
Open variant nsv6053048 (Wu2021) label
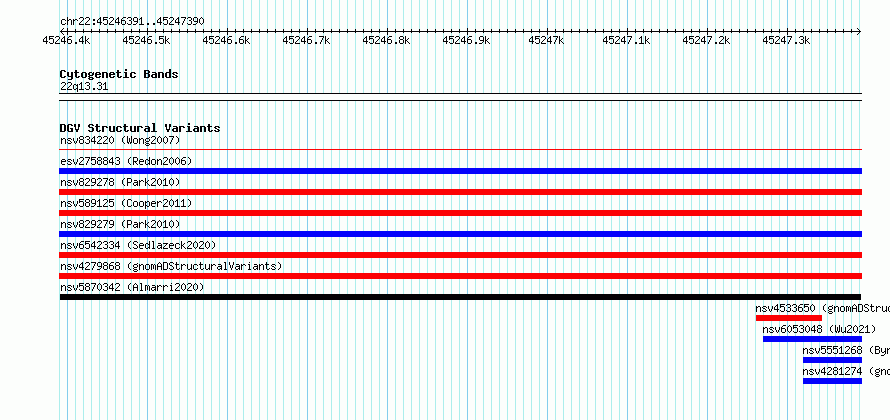(x=819, y=329)
